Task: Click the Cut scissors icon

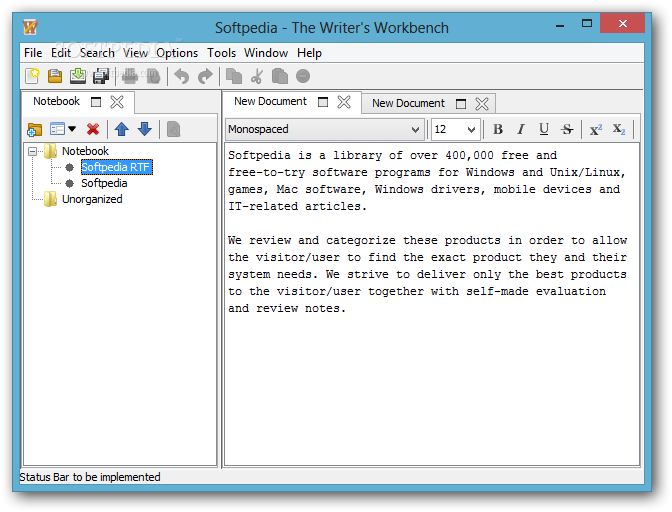Action: coord(257,76)
